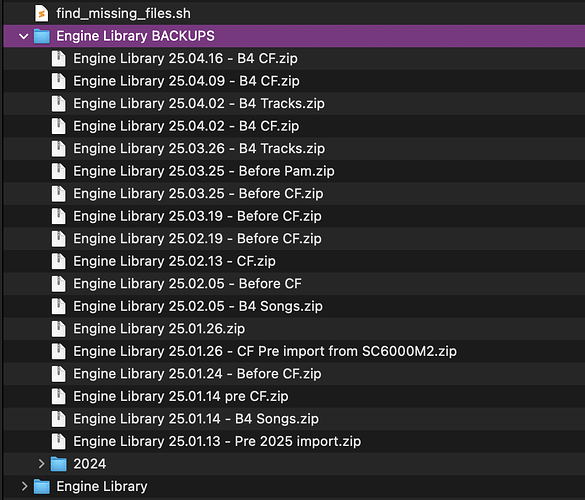Screen dimensions: 585x500
Task: Select Engine Library 25.01.14 - B4 Songs.zip
Action: click(x=196, y=419)
